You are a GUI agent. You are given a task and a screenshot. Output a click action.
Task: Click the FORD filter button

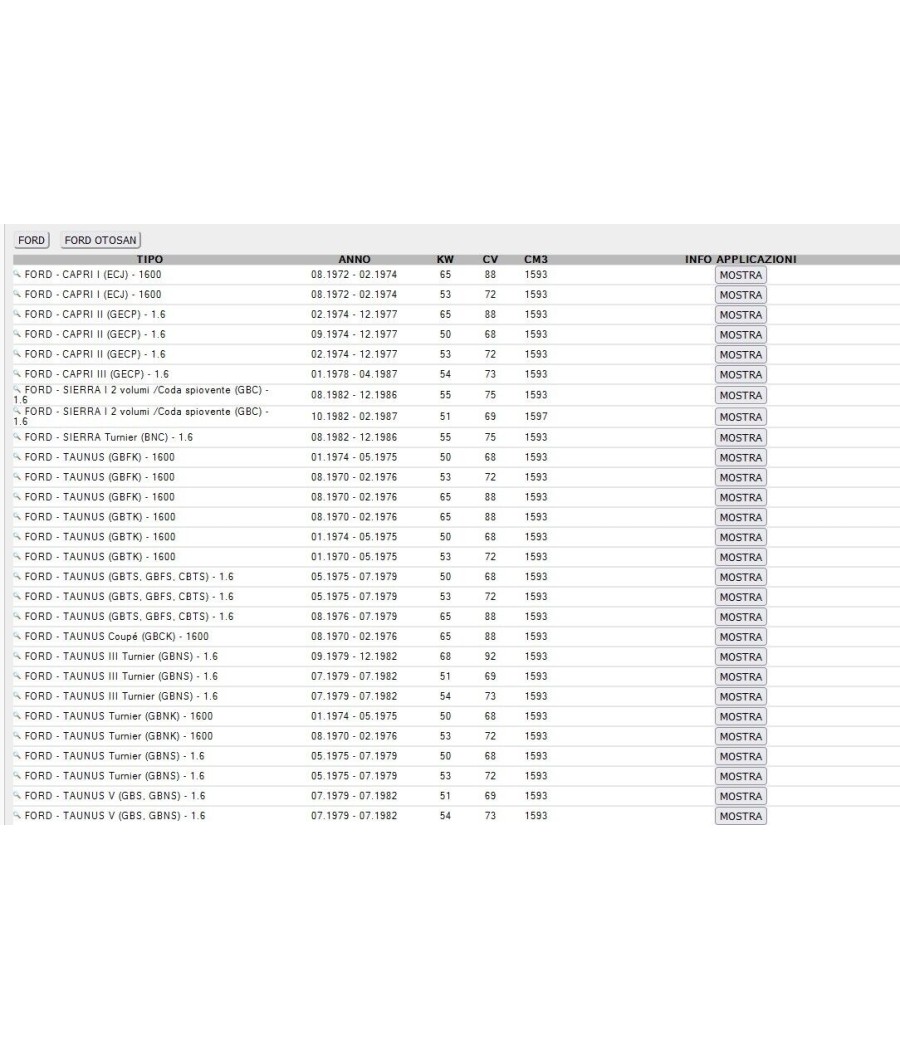click(31, 240)
